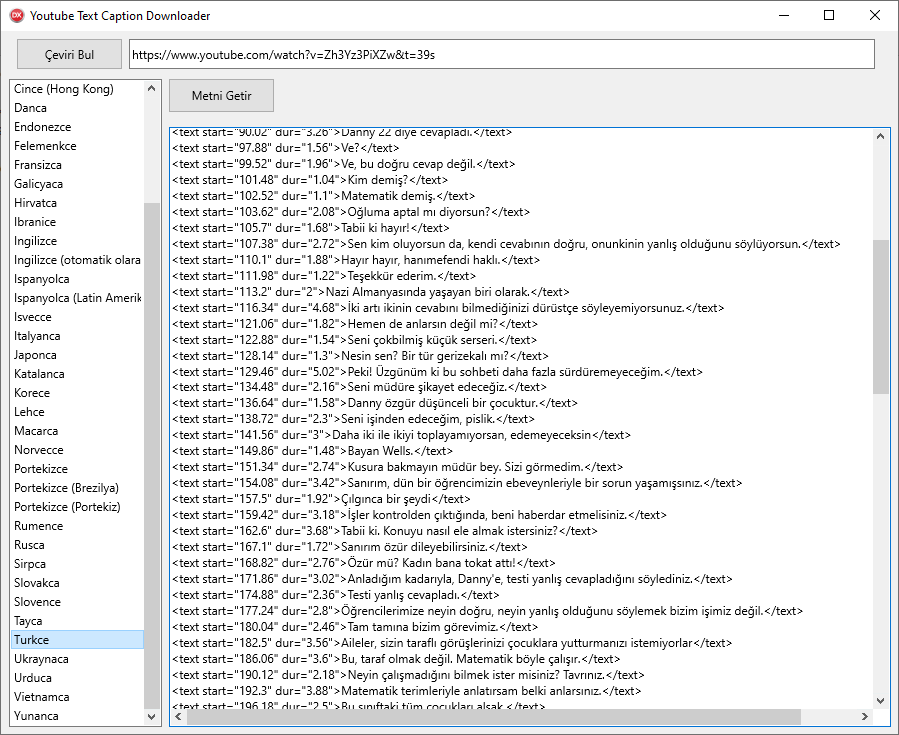This screenshot has height=735, width=899.
Task: Click the Metni Getir button
Action: (x=221, y=96)
